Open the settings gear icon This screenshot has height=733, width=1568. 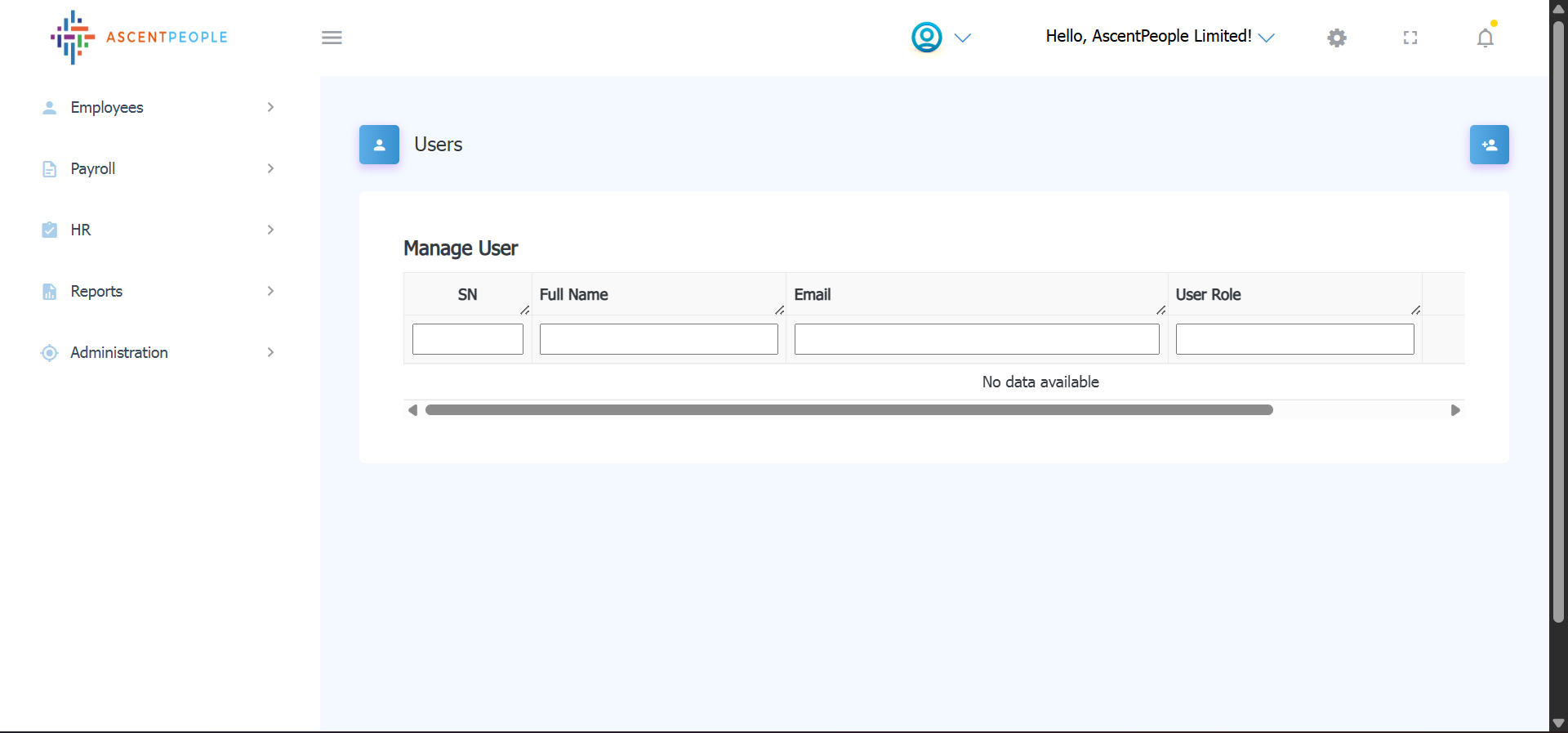1336,38
